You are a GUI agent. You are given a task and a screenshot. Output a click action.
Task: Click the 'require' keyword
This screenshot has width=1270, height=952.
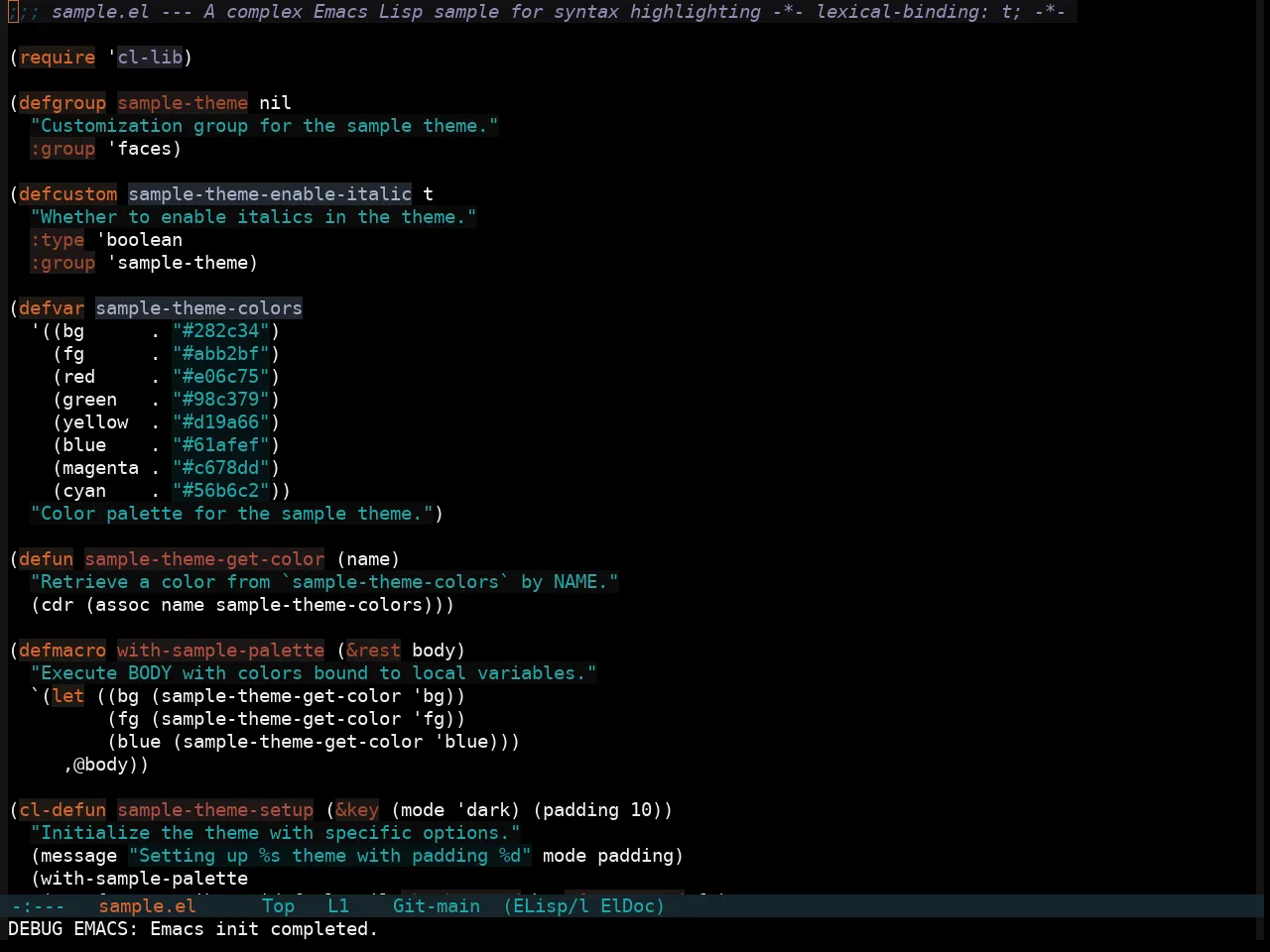point(58,58)
